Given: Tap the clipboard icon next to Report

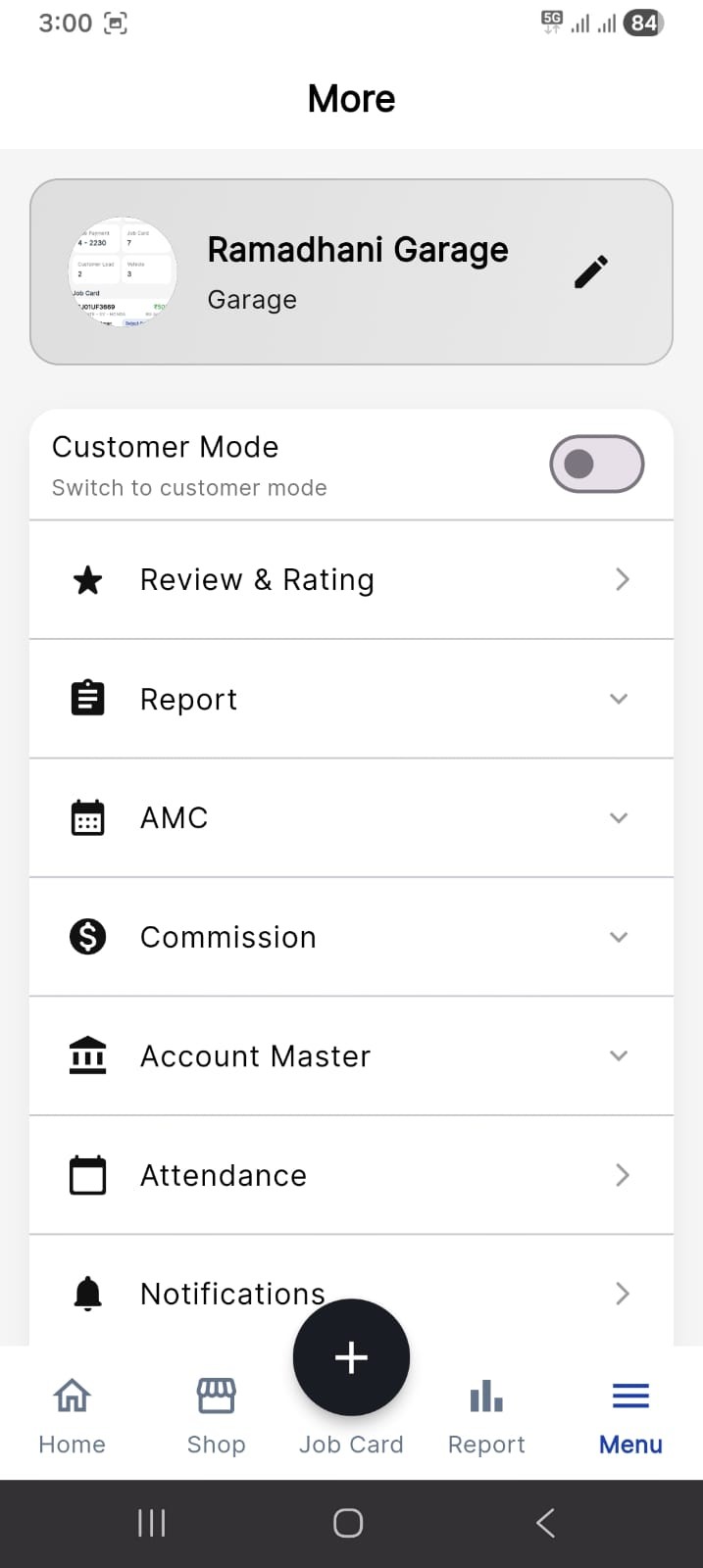Looking at the screenshot, I should point(88,699).
